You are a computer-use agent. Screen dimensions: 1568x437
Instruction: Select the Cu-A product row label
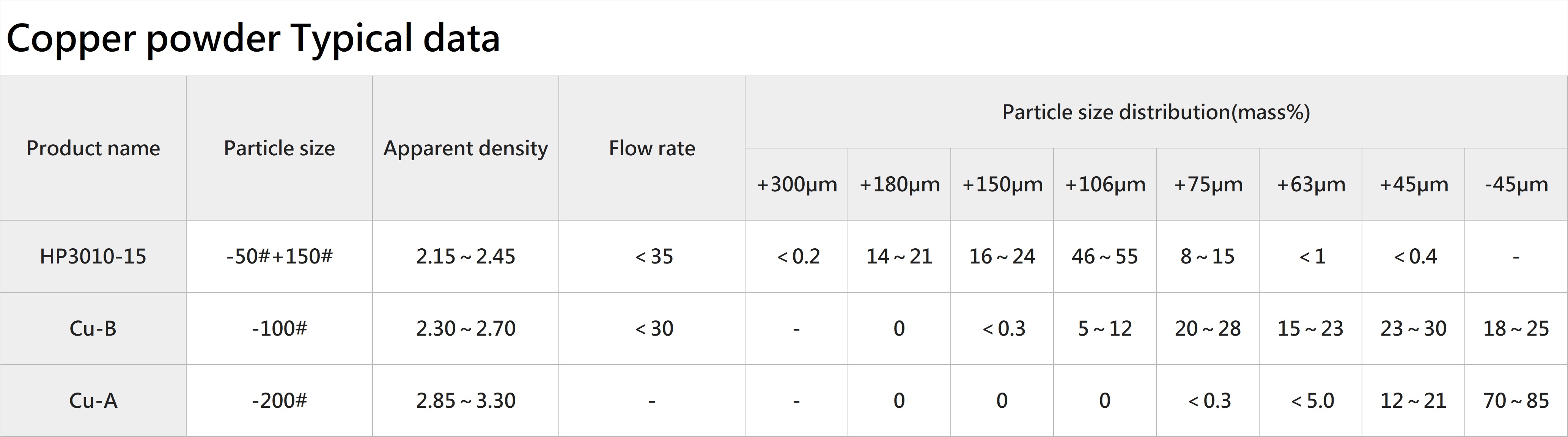(93, 401)
